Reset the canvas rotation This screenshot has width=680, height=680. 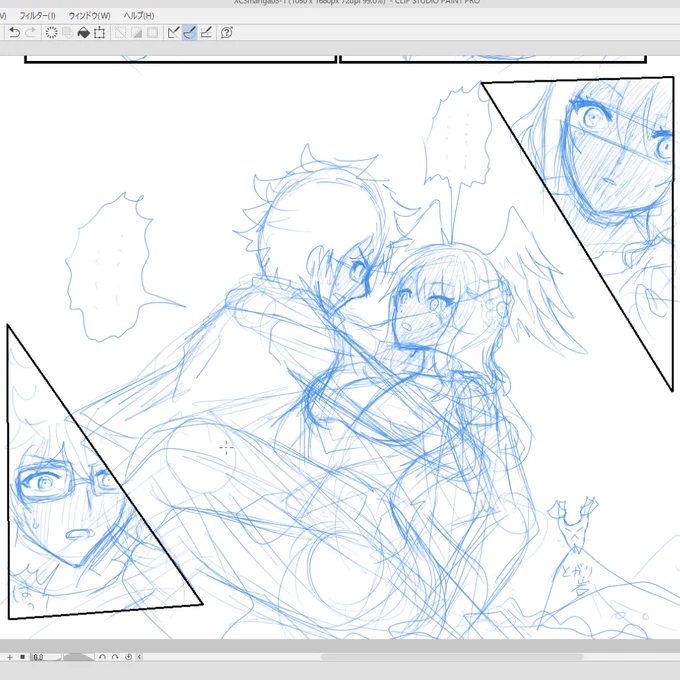[128, 657]
